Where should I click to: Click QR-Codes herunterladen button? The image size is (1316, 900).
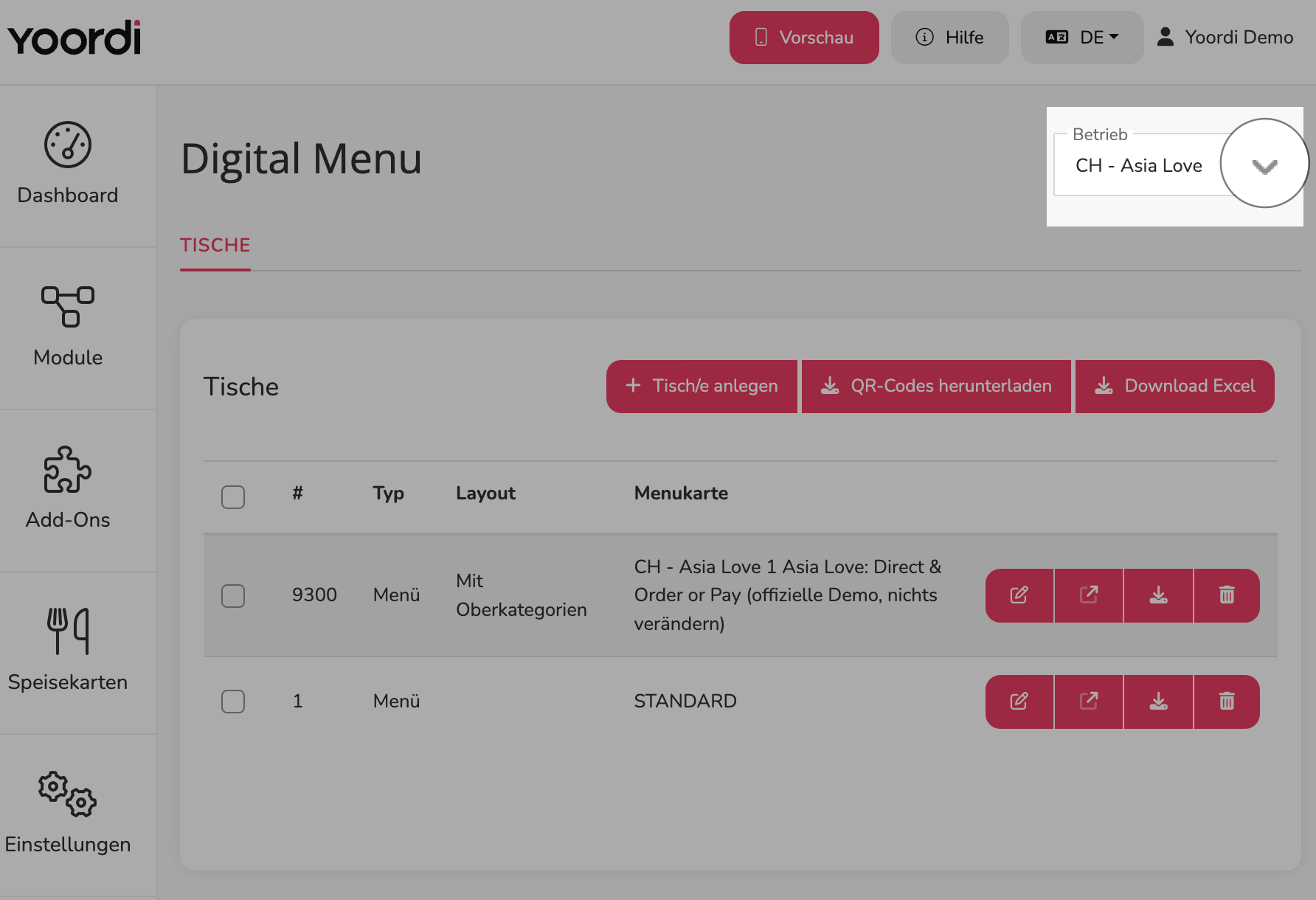click(x=936, y=387)
